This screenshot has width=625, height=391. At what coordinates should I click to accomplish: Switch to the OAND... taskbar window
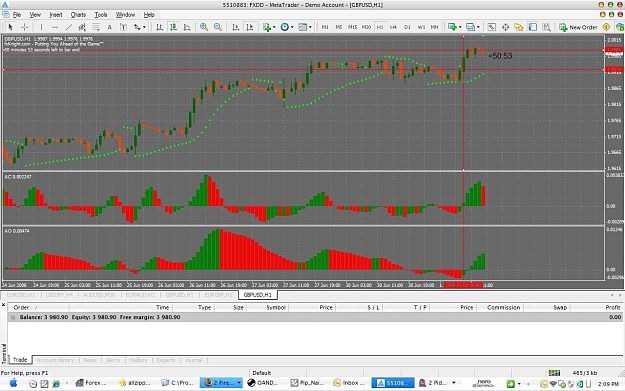pos(263,383)
